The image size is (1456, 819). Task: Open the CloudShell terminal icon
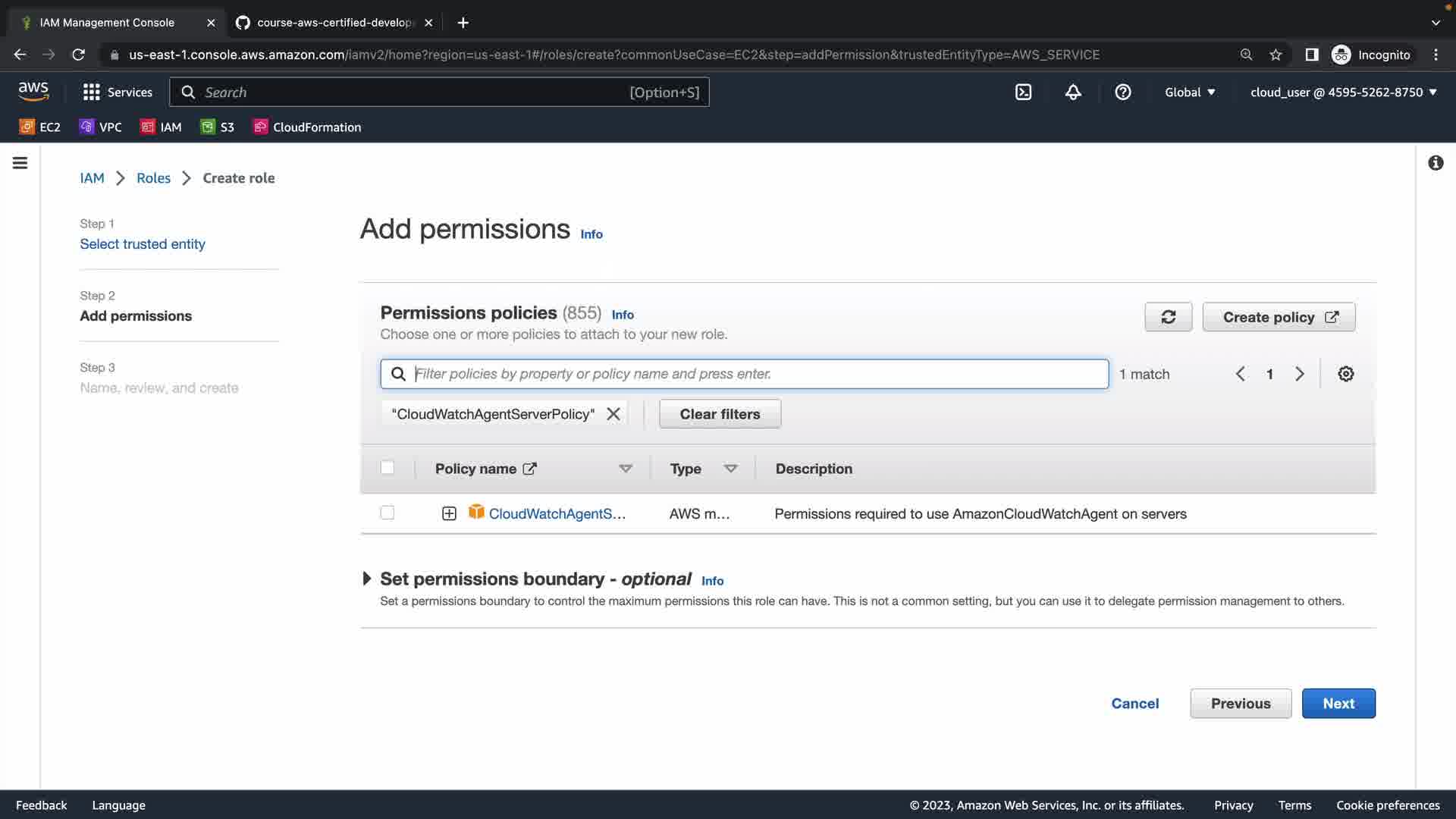coord(1023,93)
